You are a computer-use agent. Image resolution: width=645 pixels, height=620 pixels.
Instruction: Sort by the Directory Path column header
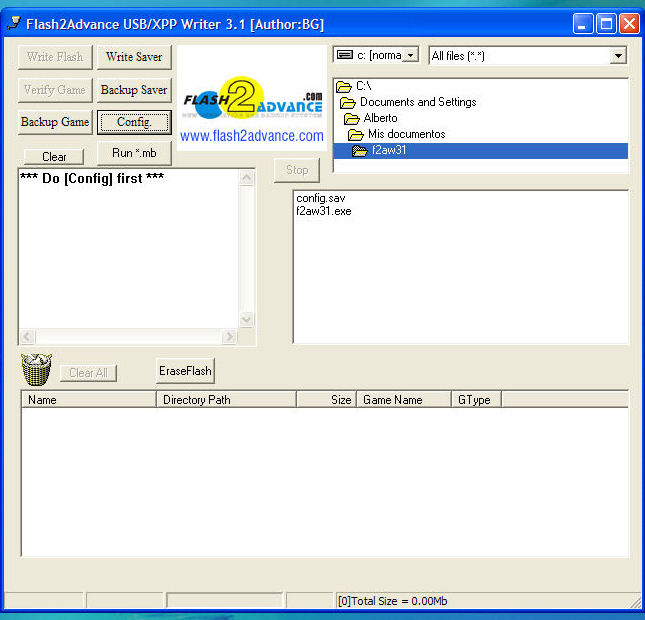(226, 400)
